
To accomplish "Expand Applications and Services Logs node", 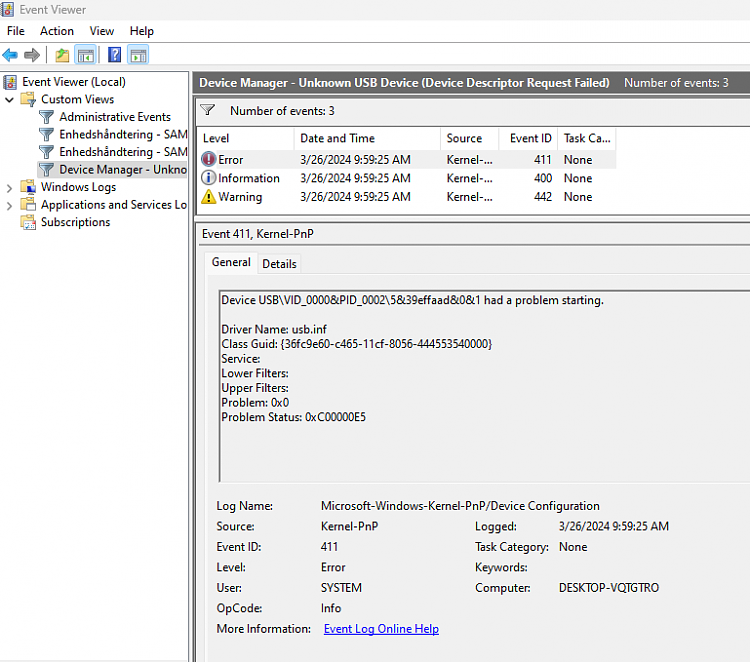I will 9,206.
